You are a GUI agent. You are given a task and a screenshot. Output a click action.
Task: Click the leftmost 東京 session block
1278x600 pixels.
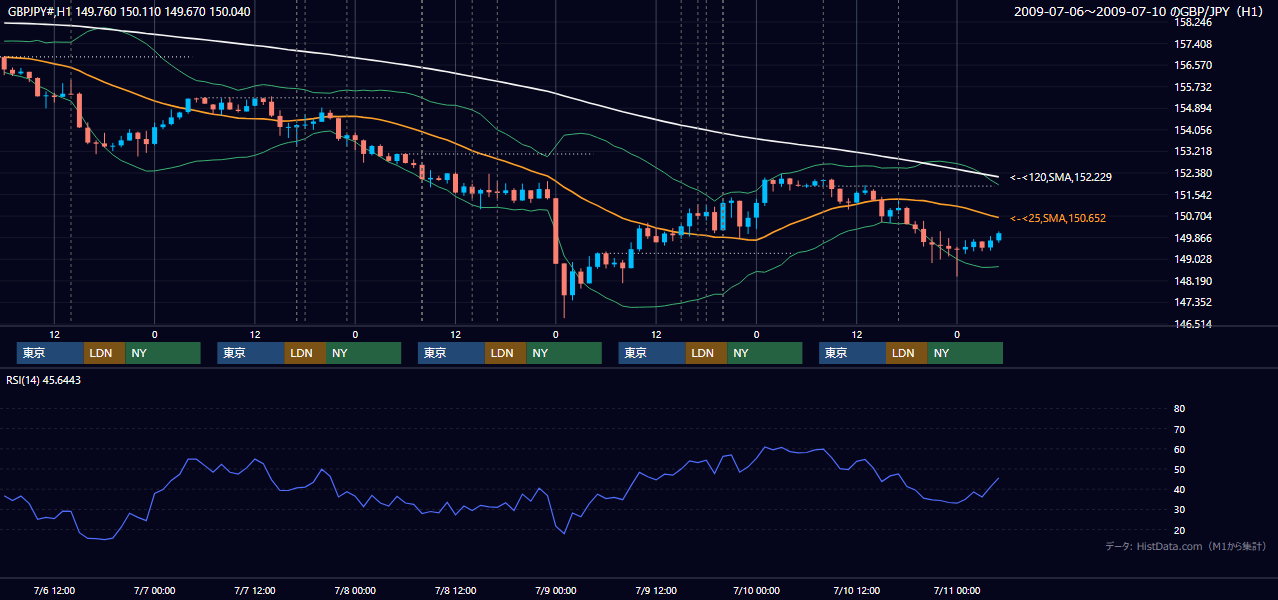50,353
